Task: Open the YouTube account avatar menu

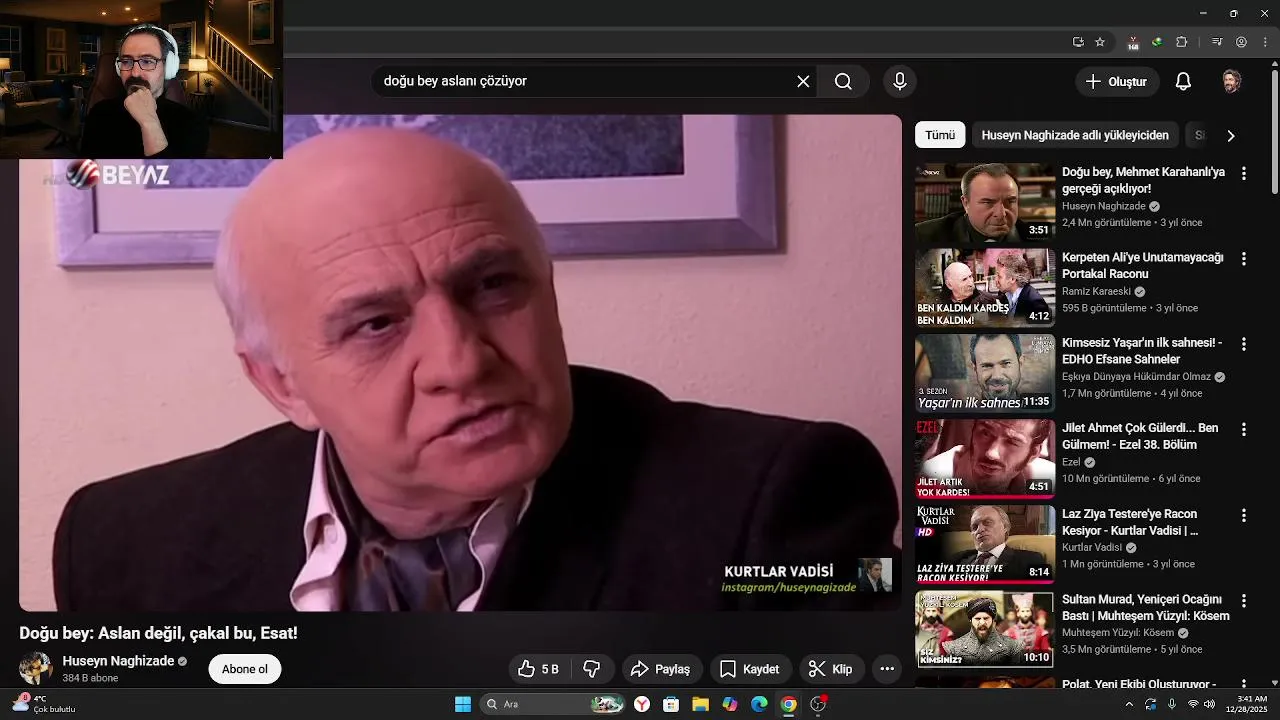Action: [1232, 81]
